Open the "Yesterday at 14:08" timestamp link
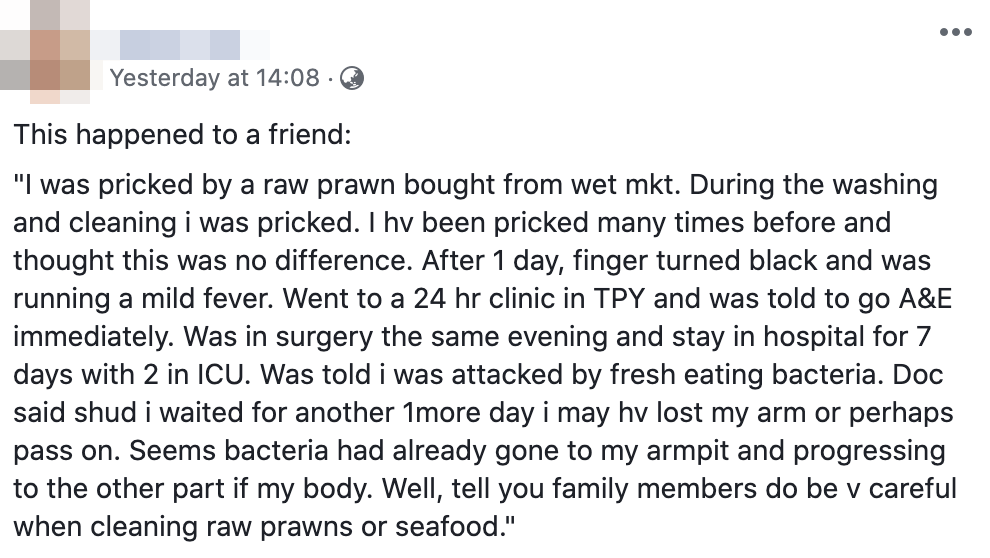The height and width of the screenshot is (558, 990). tap(214, 78)
